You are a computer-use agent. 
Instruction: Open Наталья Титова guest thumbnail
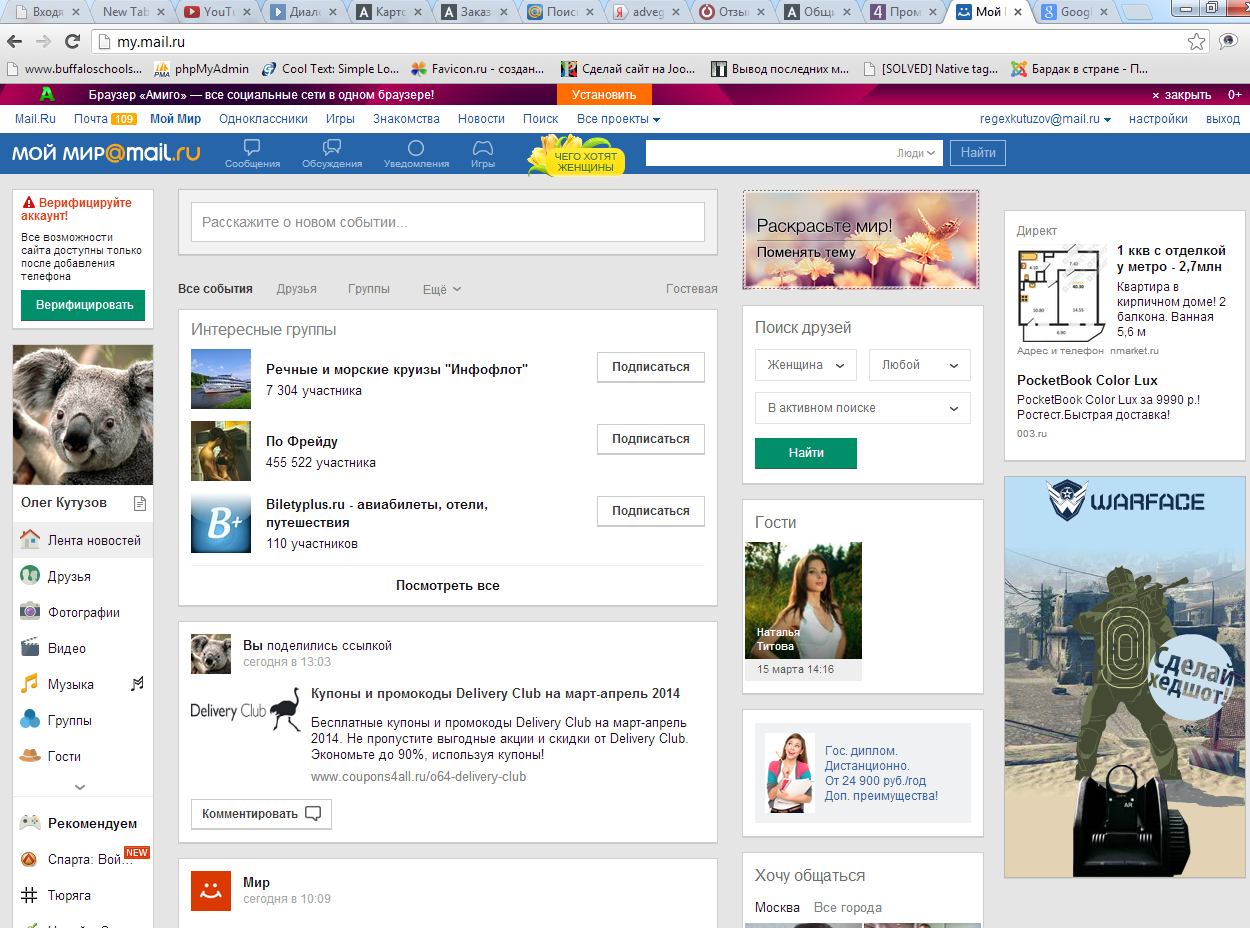(x=803, y=600)
